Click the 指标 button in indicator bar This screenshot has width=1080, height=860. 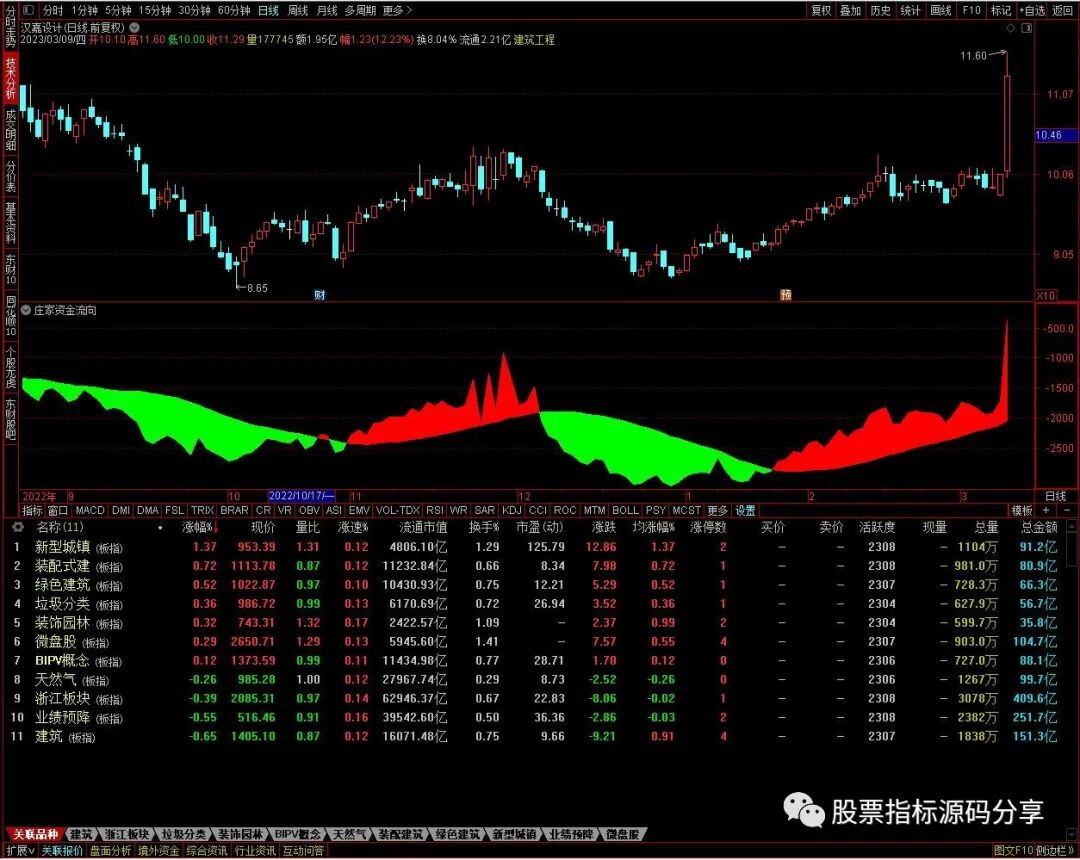[32, 510]
